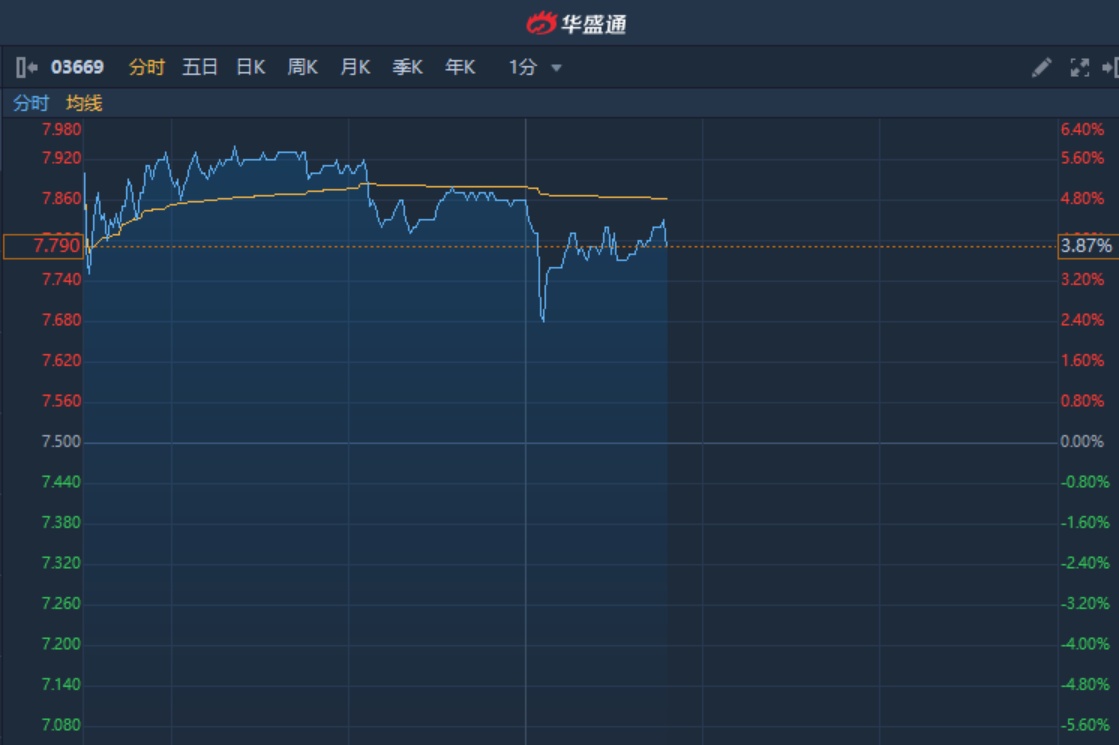Open the 月K monthly chart tab
The height and width of the screenshot is (745, 1119).
pyautogui.click(x=355, y=68)
